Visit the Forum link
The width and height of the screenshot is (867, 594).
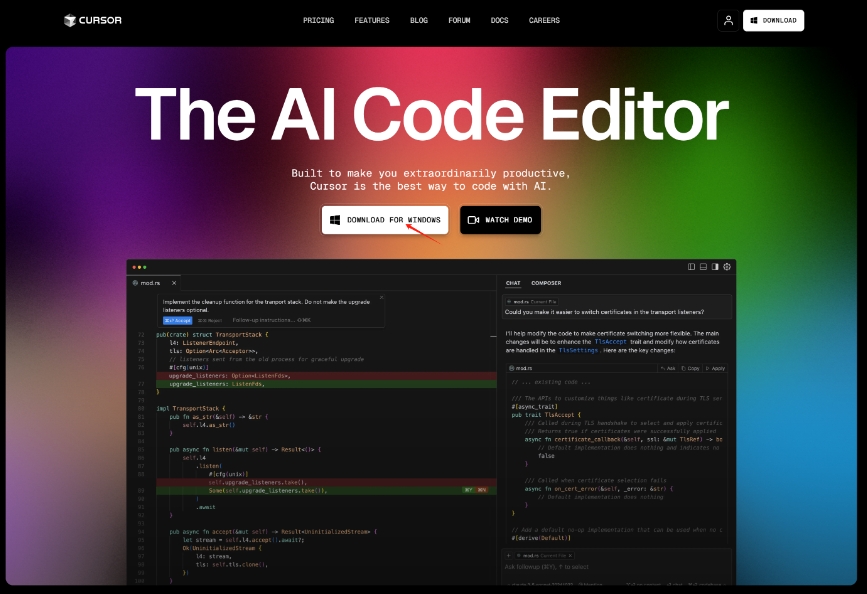point(459,20)
